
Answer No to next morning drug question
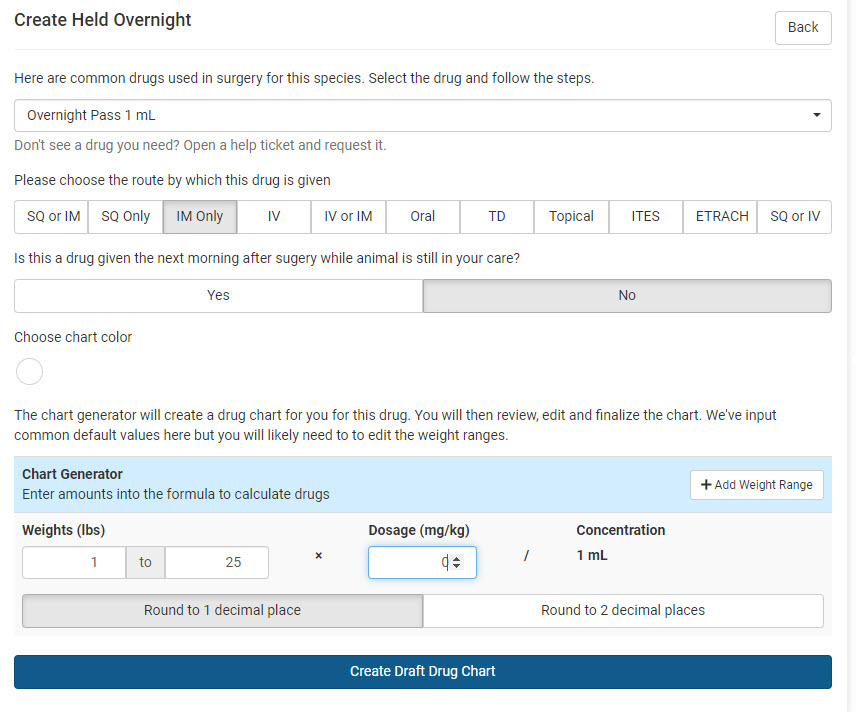pos(627,296)
